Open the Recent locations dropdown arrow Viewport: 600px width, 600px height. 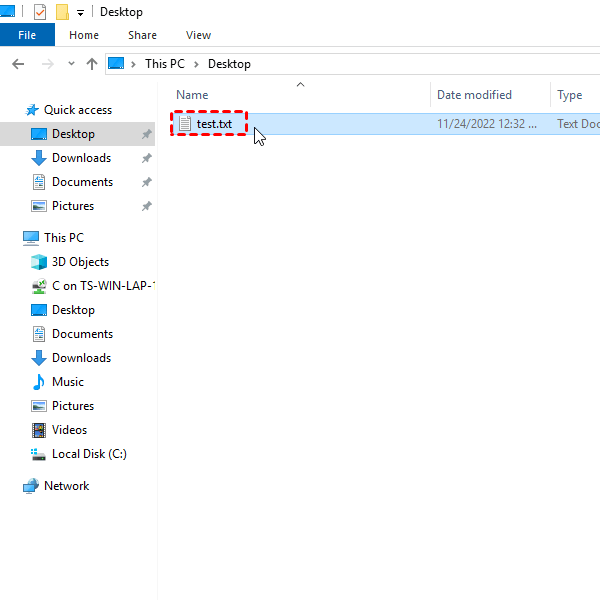tap(71, 64)
